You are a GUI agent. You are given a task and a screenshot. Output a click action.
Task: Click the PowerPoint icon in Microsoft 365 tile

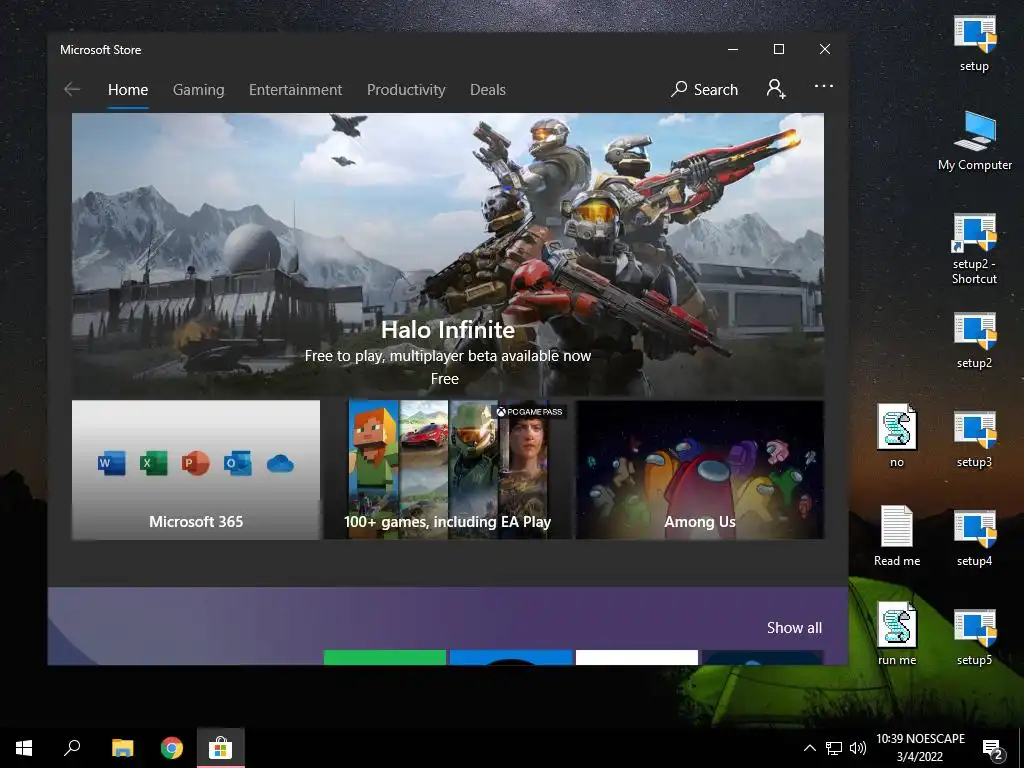point(195,463)
